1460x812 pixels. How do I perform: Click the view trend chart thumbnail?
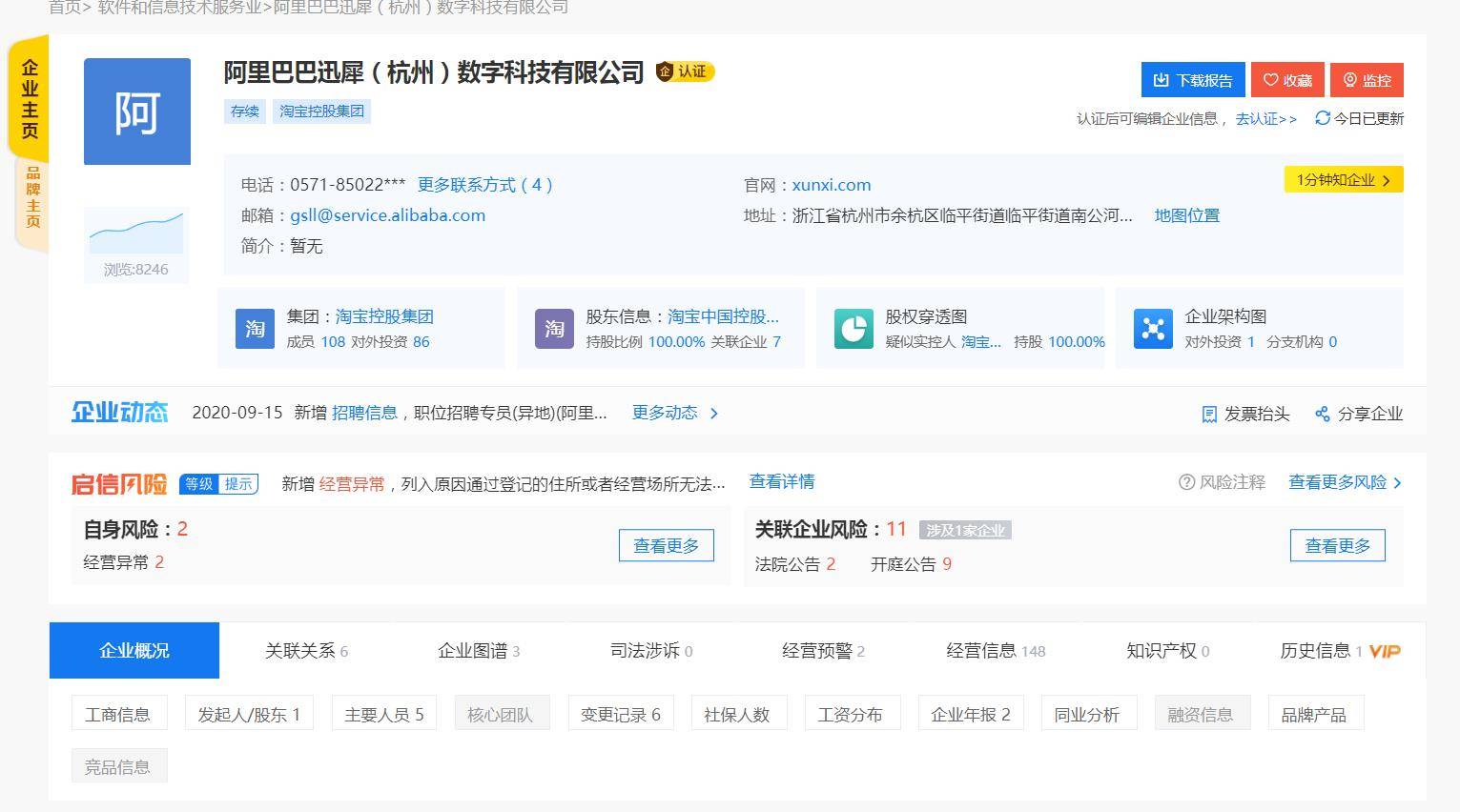coord(136,232)
